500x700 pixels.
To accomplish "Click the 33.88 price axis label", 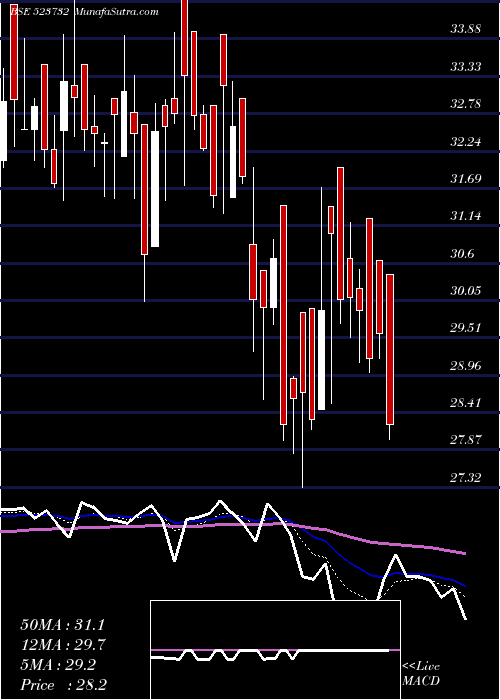I will click(x=466, y=29).
